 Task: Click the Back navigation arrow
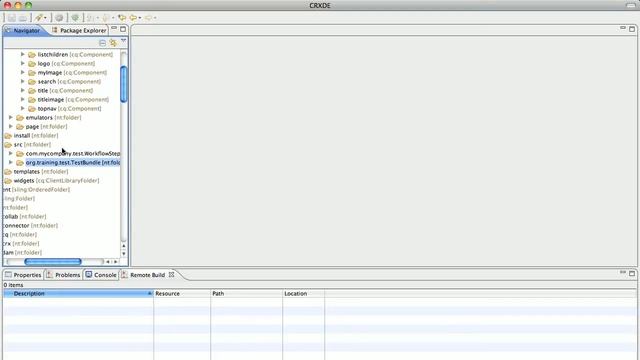pyautogui.click(x=133, y=18)
